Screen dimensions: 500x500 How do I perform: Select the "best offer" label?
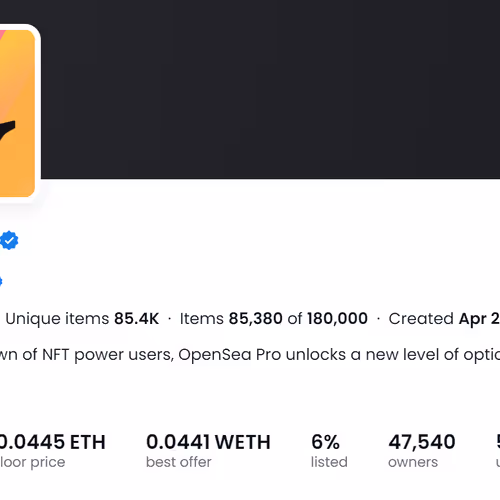(x=179, y=462)
